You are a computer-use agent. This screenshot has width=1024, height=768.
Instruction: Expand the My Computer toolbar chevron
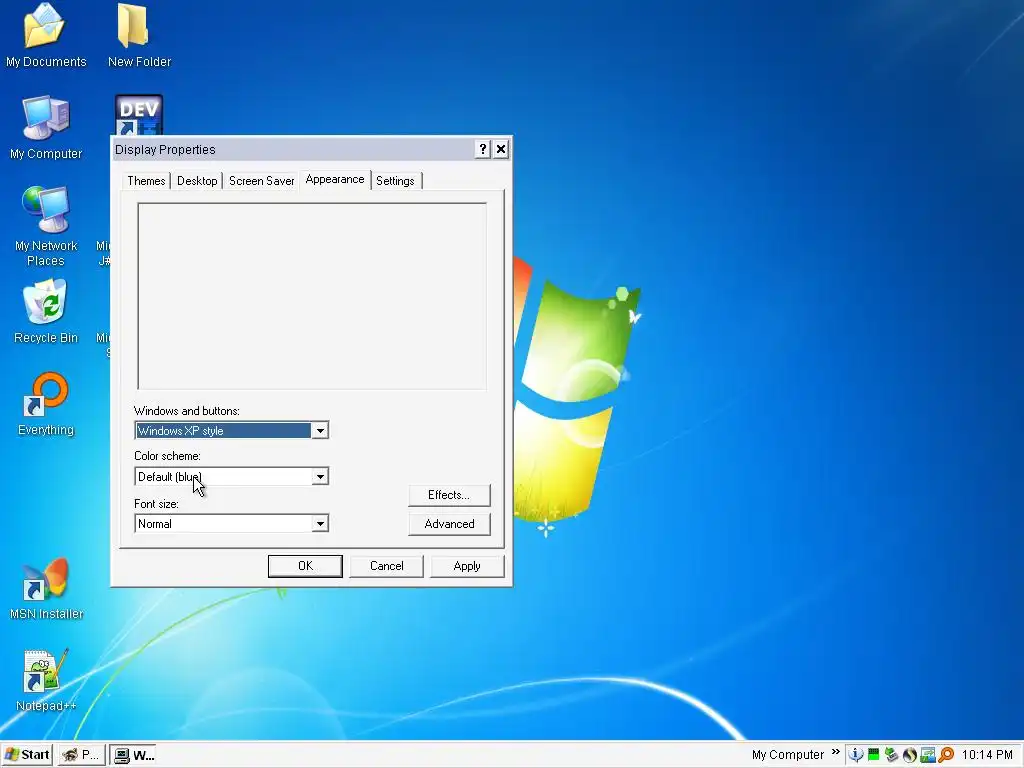coord(836,752)
